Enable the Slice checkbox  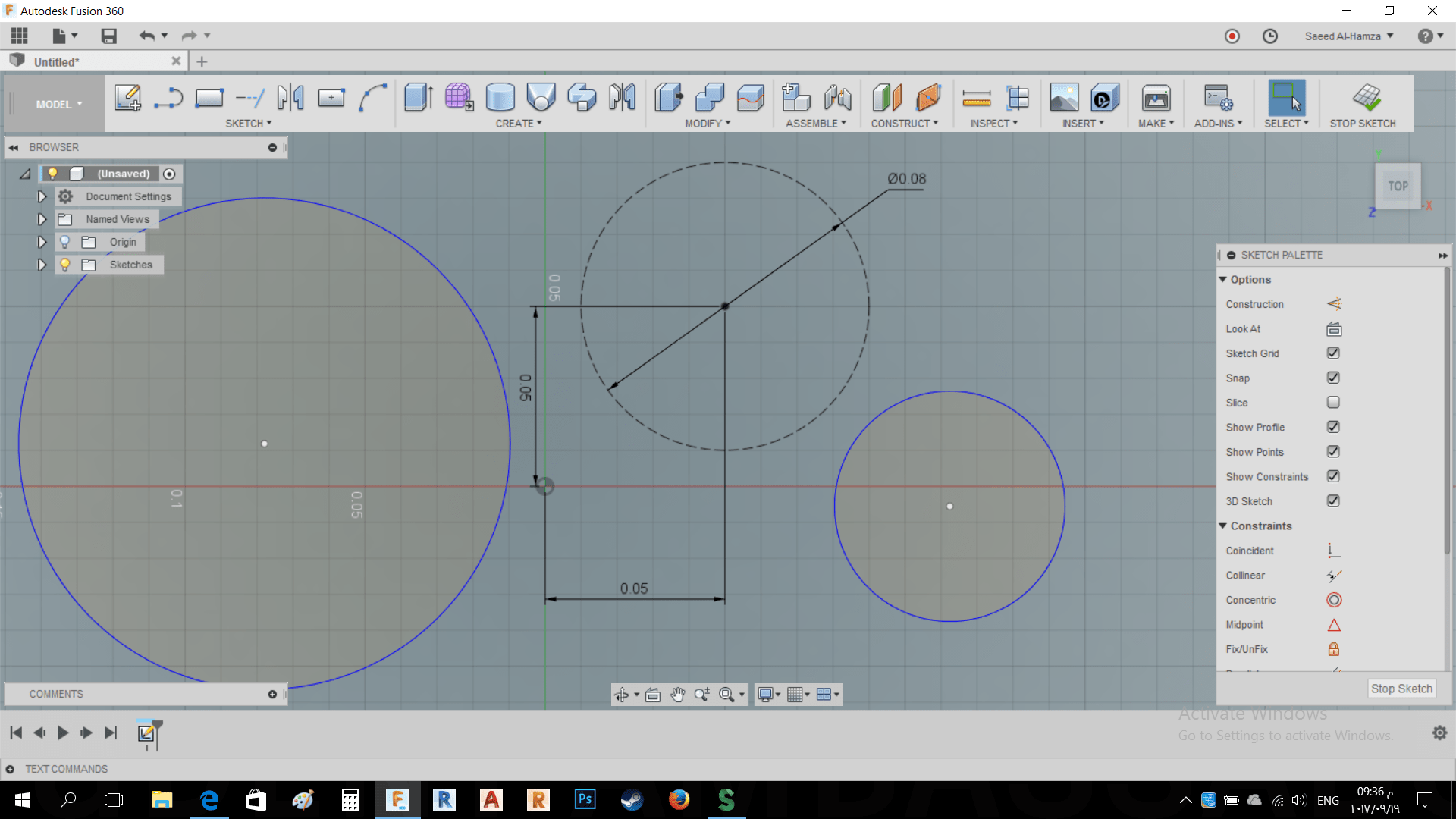pyautogui.click(x=1333, y=403)
